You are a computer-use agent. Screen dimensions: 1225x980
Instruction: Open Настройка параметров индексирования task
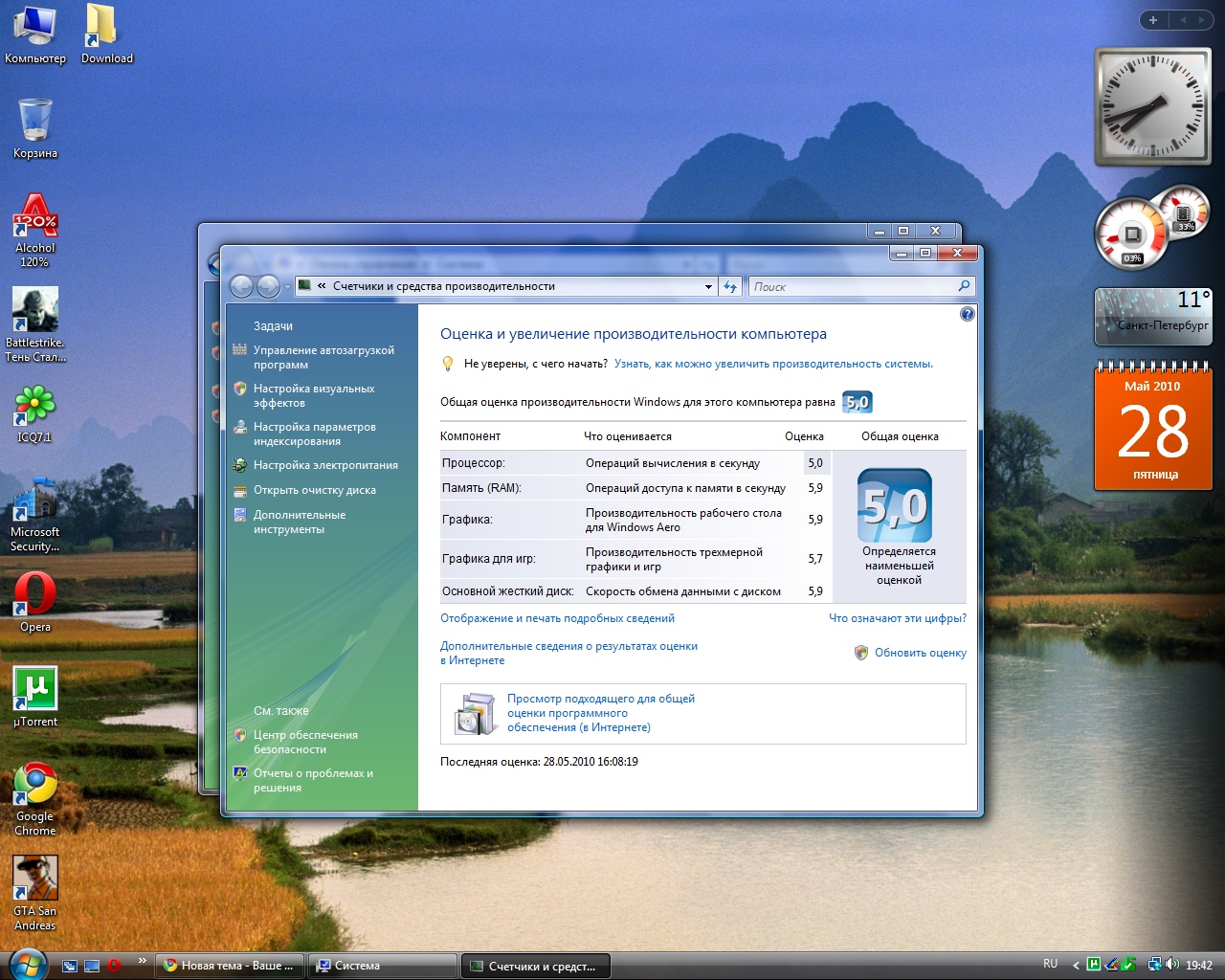tap(315, 434)
